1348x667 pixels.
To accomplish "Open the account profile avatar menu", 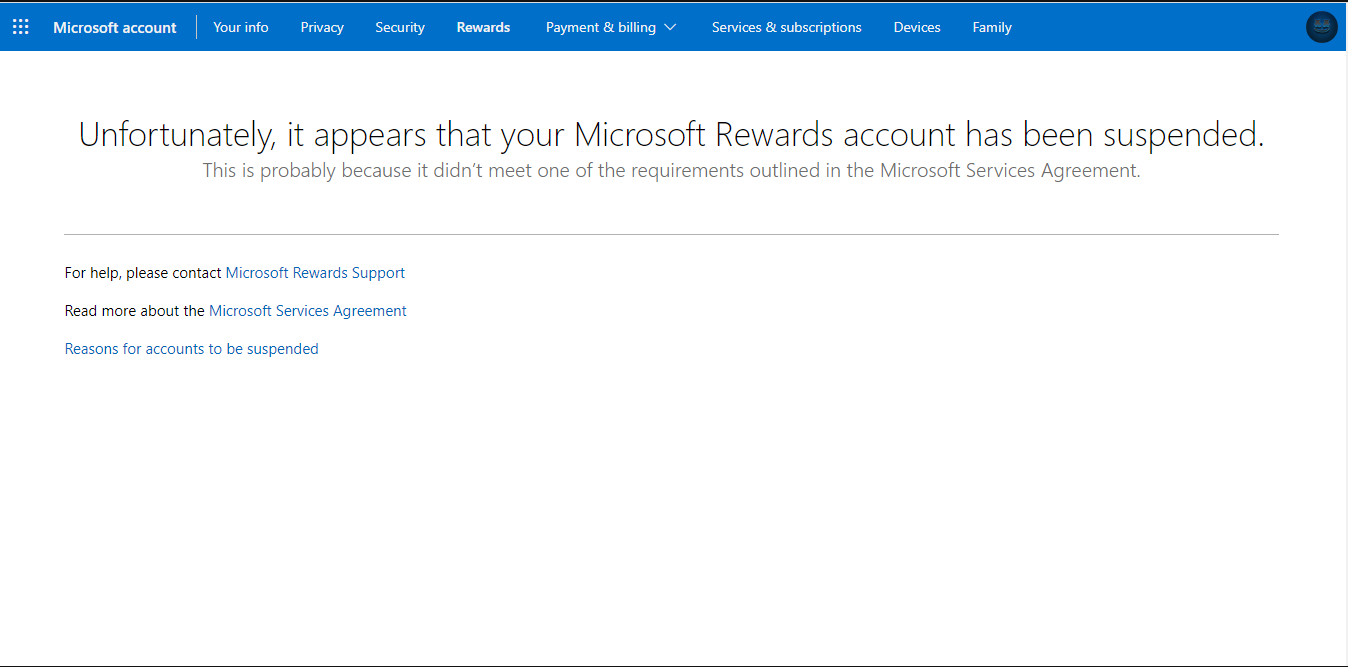I will pyautogui.click(x=1322, y=27).
